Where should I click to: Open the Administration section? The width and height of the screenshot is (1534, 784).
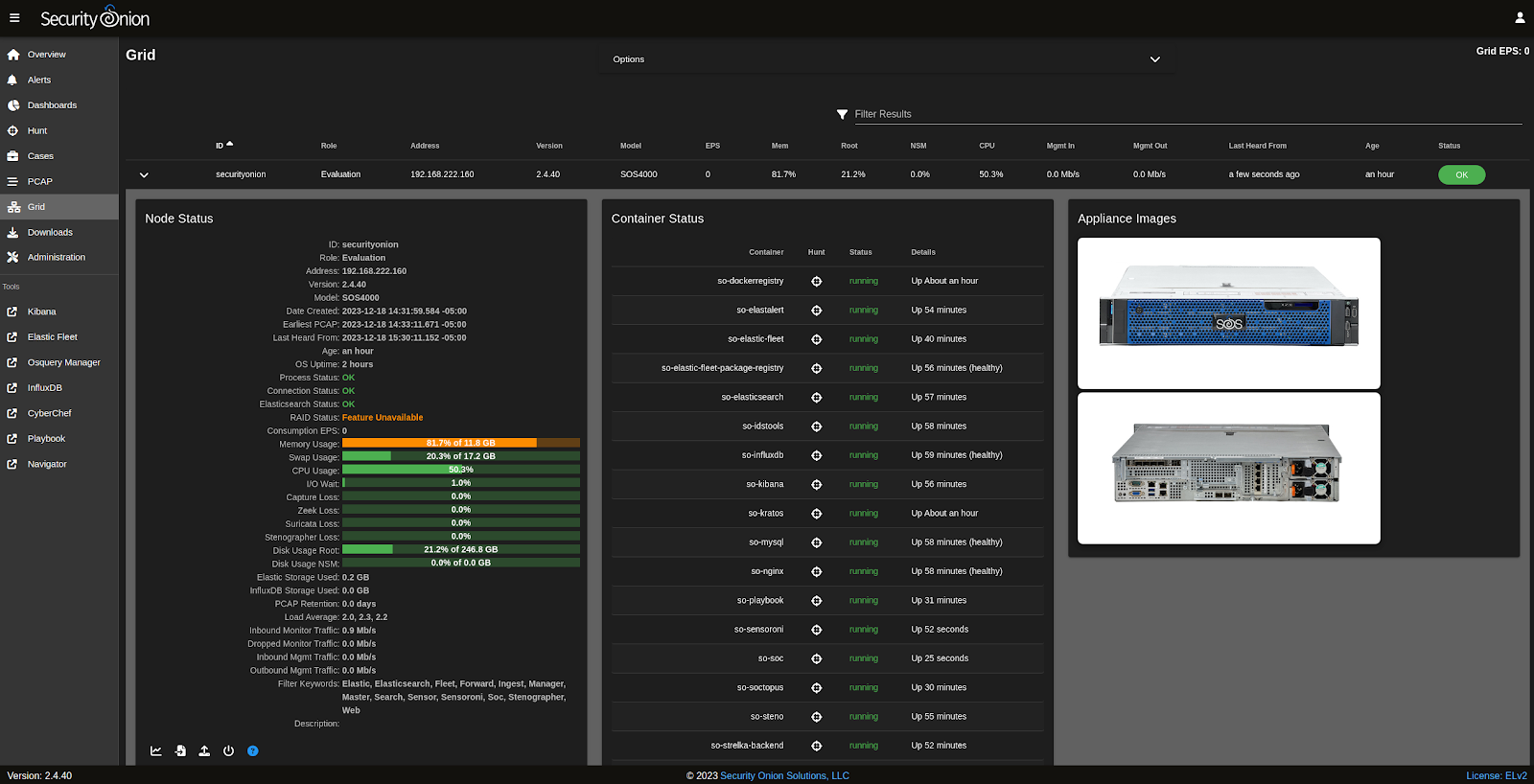[59, 258]
